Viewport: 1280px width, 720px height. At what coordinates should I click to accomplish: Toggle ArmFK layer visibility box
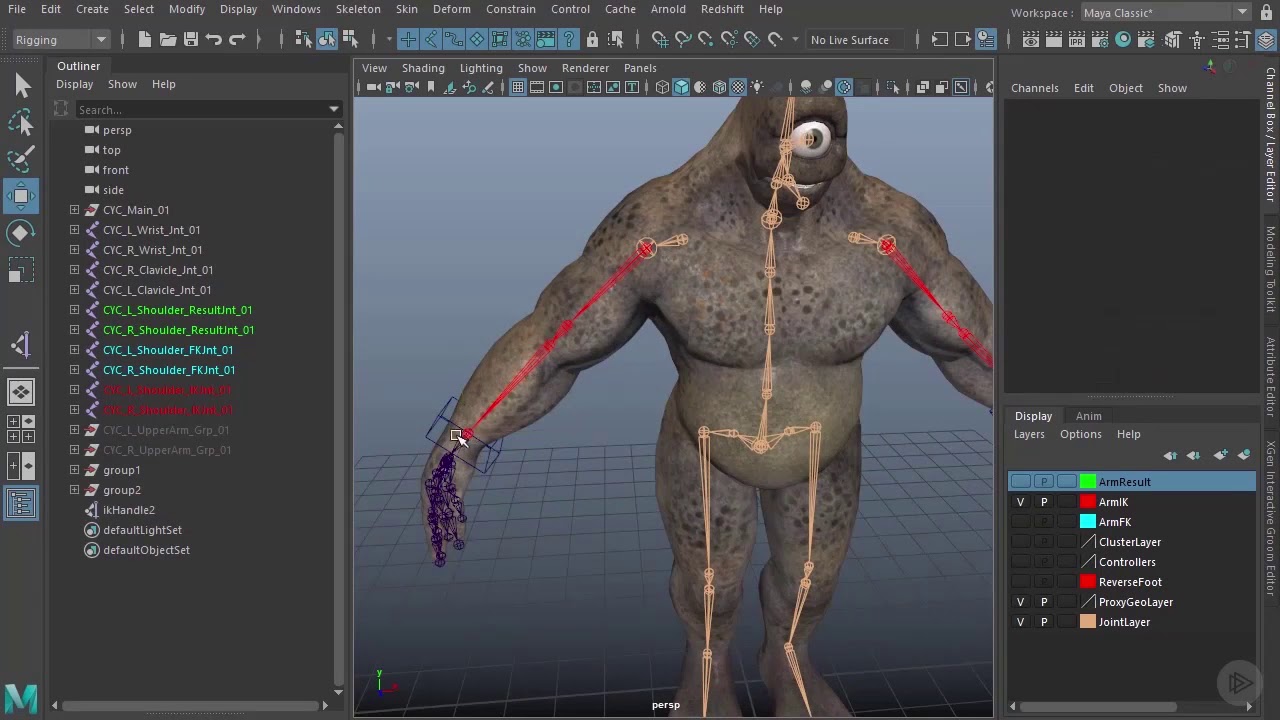1020,522
